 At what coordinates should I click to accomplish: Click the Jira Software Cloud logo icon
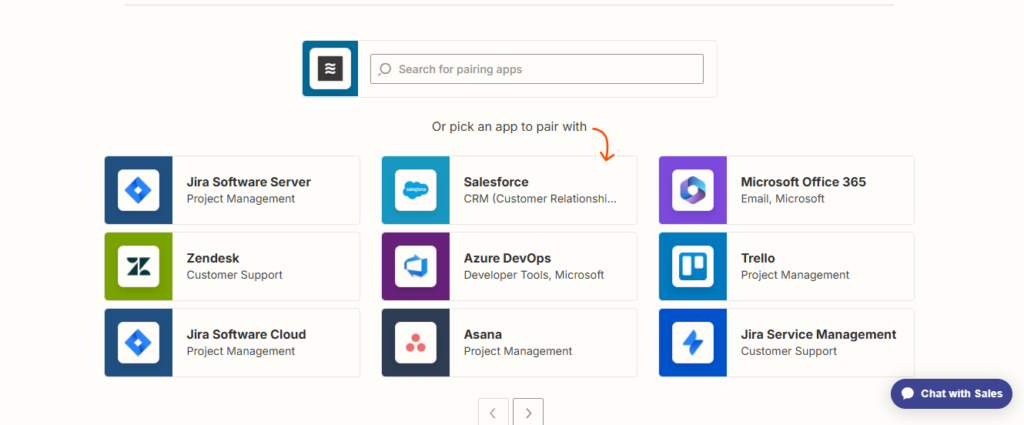138,343
